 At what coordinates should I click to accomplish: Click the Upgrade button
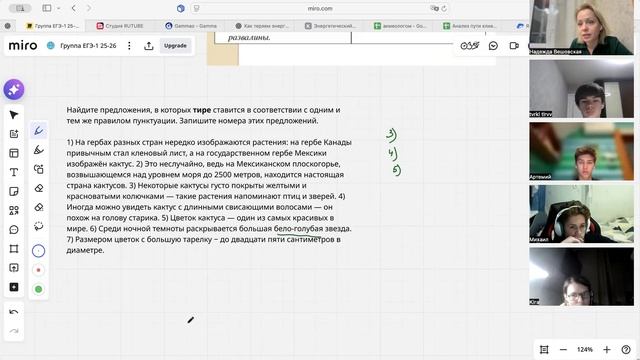pyautogui.click(x=175, y=46)
